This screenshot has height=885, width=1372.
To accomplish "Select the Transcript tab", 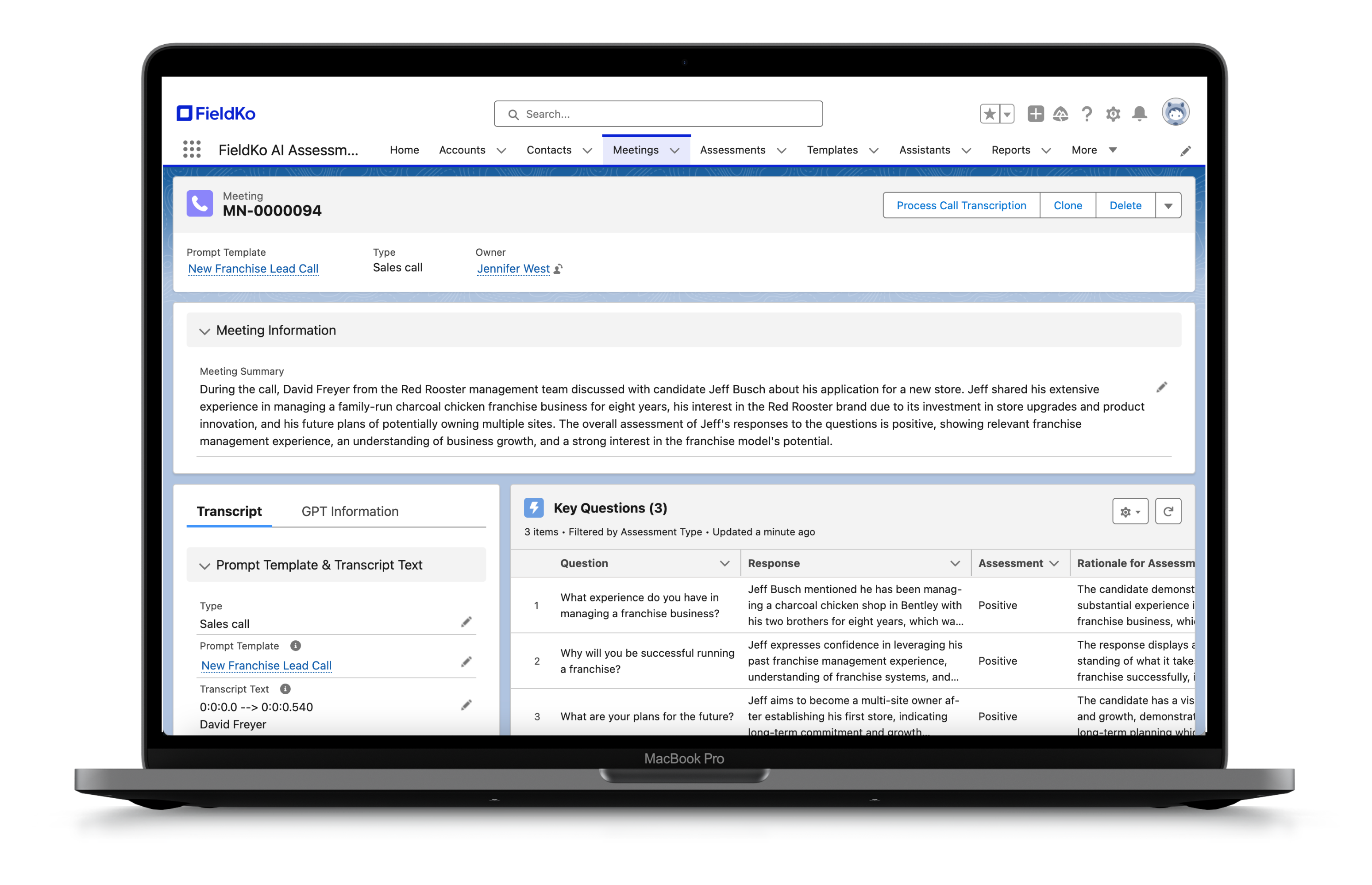I will pyautogui.click(x=232, y=511).
